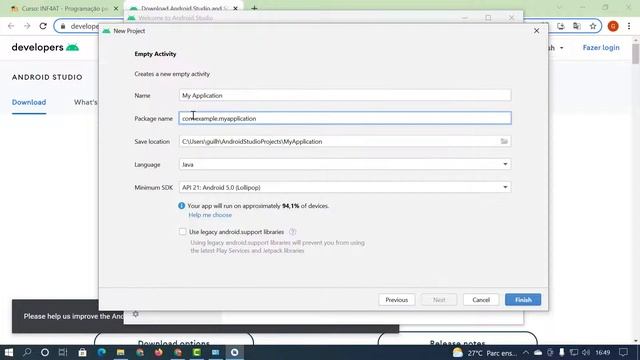Browse for a save location folder
The width and height of the screenshot is (640, 360).
[x=504, y=141]
